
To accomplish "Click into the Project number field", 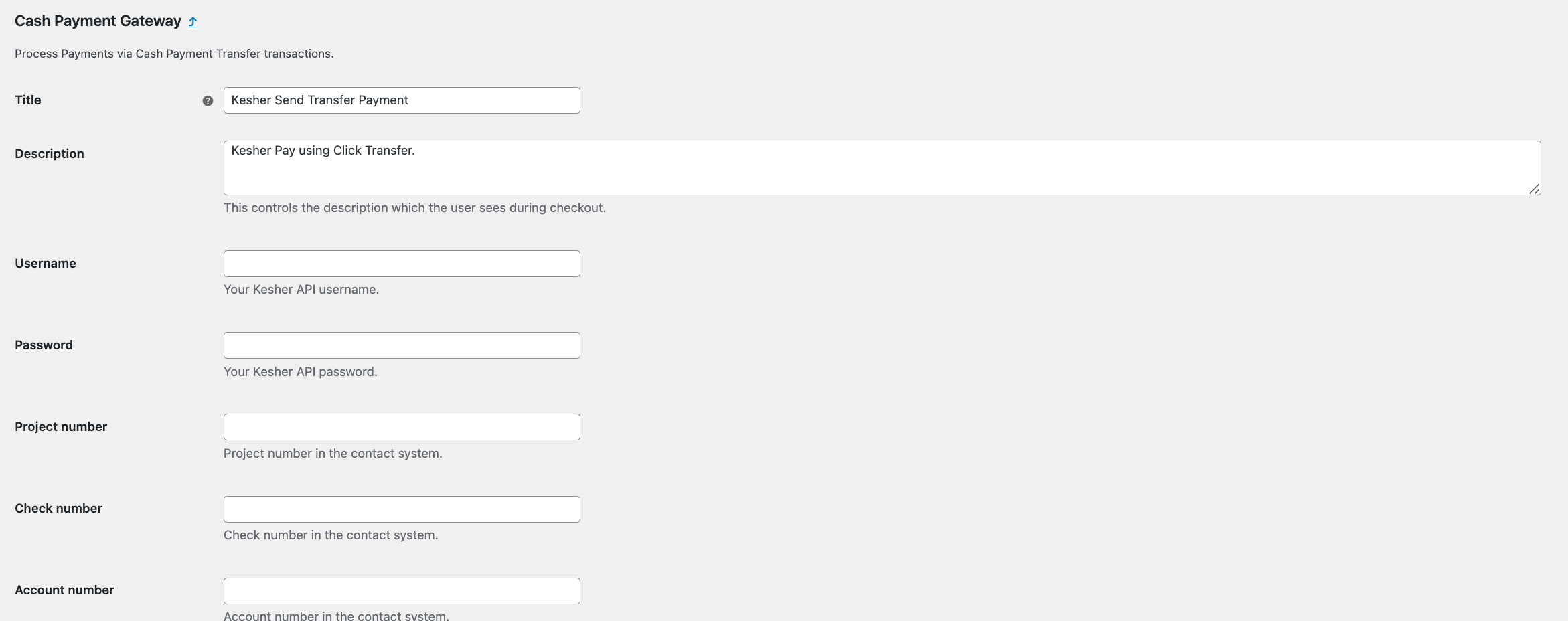I will click(x=402, y=427).
